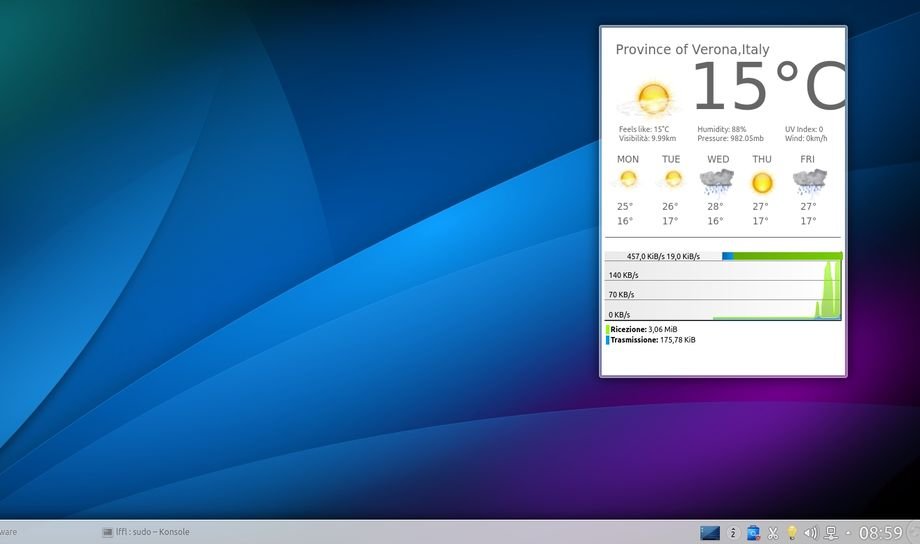Click the current weather sun icon
This screenshot has width=920, height=544.
pyautogui.click(x=651, y=99)
